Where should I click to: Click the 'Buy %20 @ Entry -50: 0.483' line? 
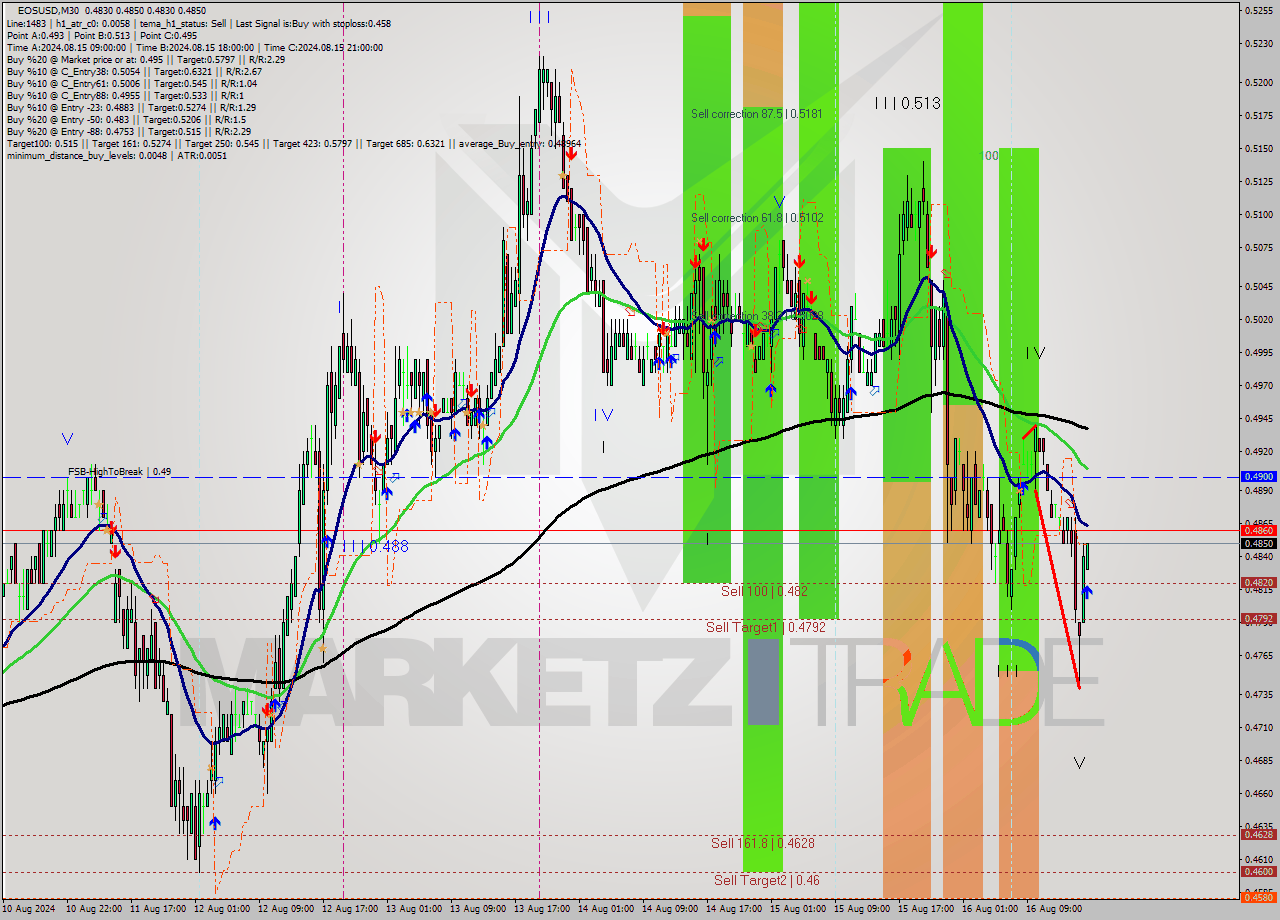point(126,119)
